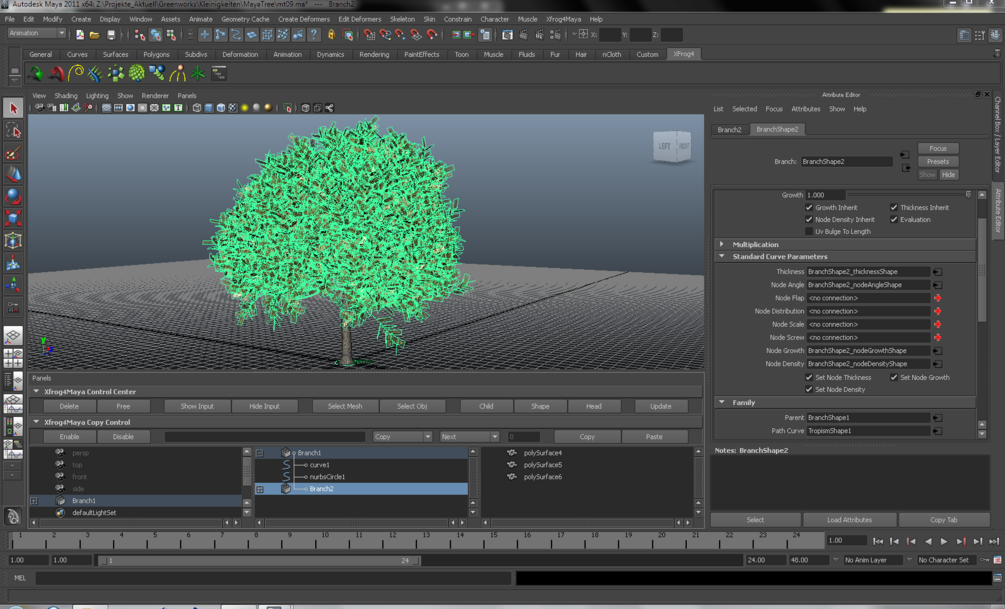1005x609 pixels.
Task: Click the red XFrog shelf icon
Action: [x=56, y=74]
